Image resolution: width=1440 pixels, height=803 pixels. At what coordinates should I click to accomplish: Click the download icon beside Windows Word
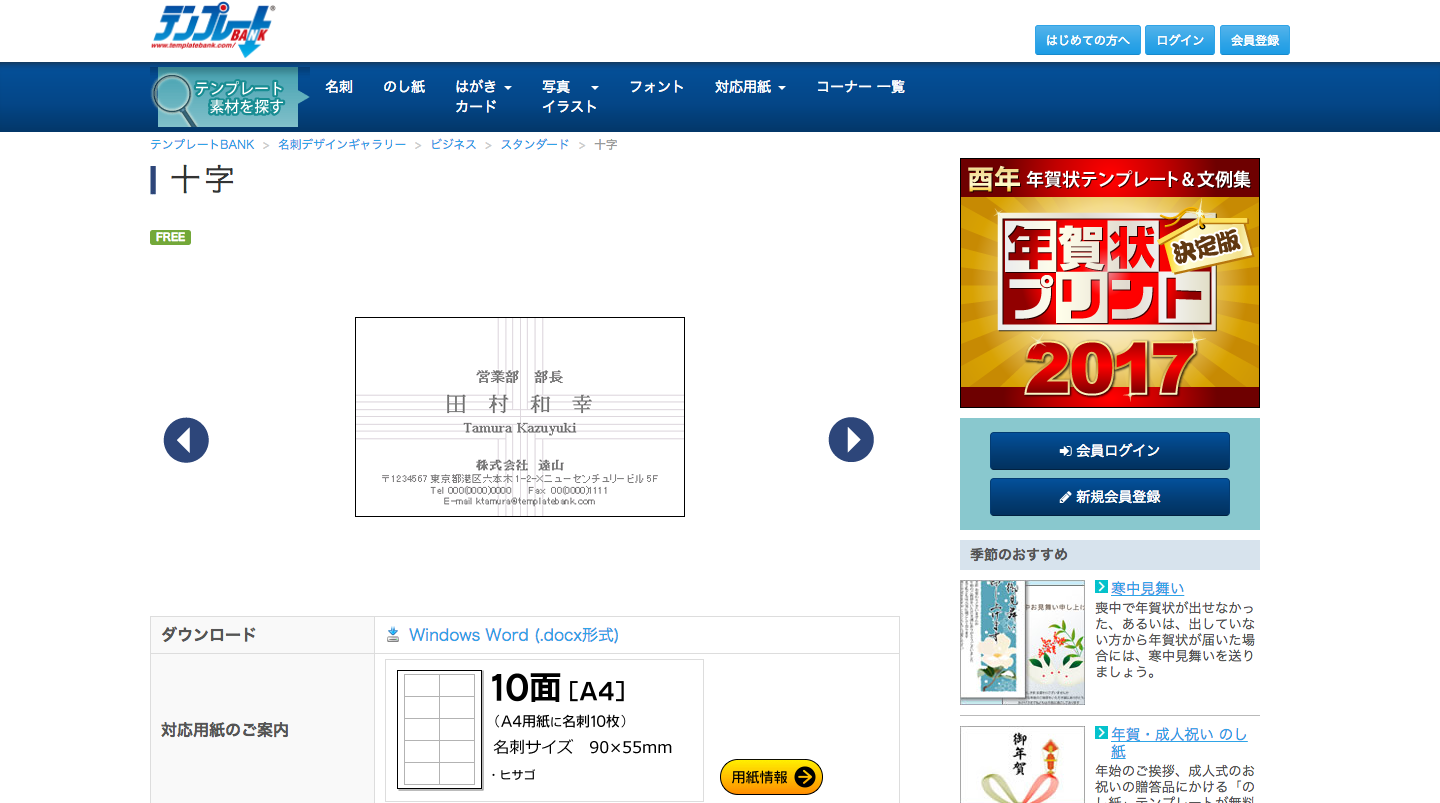click(x=393, y=635)
